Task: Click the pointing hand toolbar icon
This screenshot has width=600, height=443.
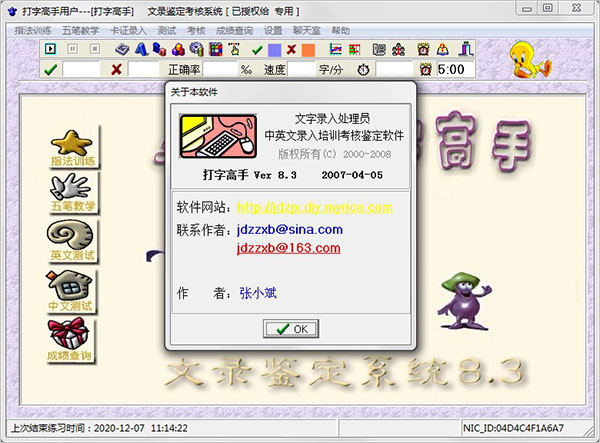Action: (x=234, y=49)
